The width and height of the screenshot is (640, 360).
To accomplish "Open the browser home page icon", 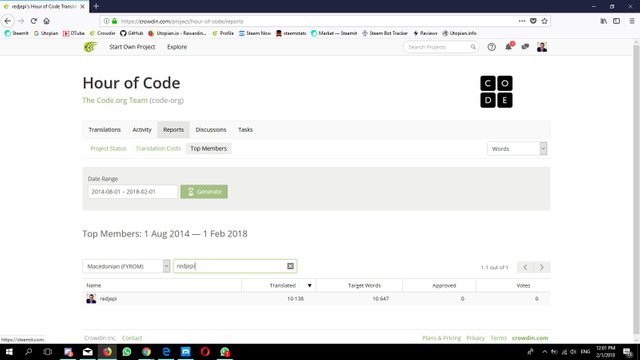I will click(47, 21).
